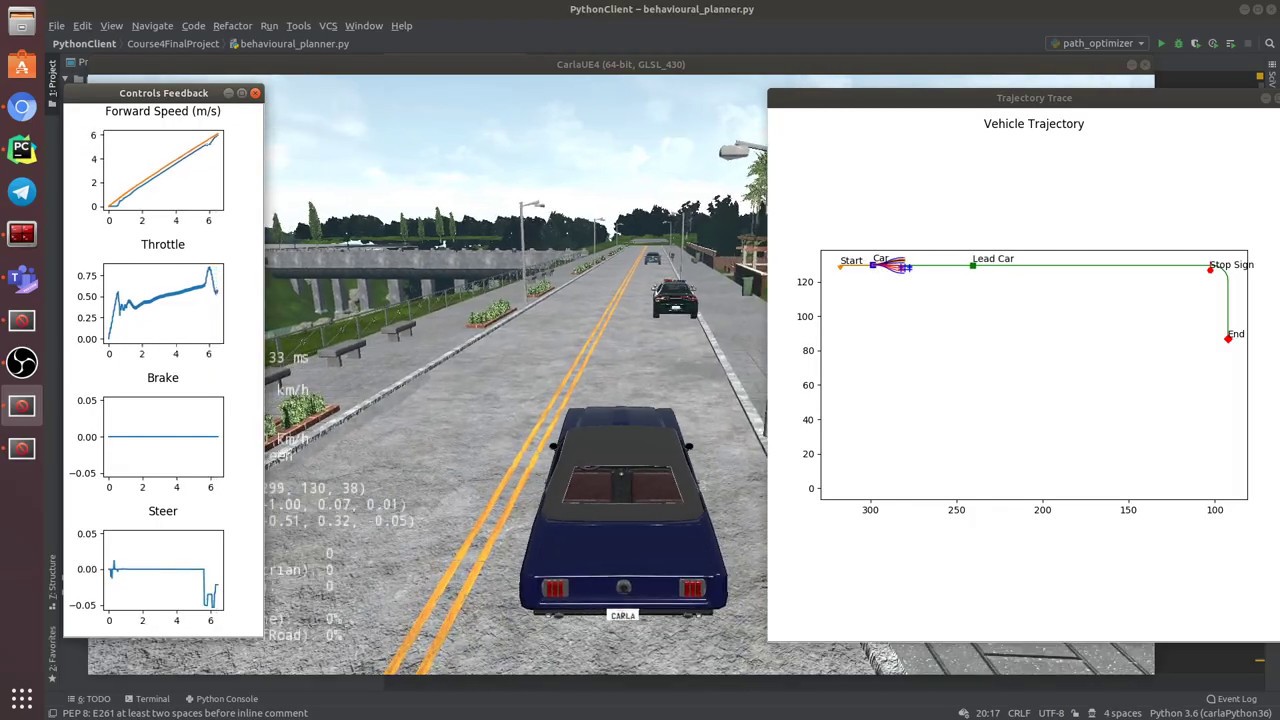Click the concurrency run icon
The height and width of the screenshot is (720, 1280).
pyautogui.click(x=1230, y=44)
